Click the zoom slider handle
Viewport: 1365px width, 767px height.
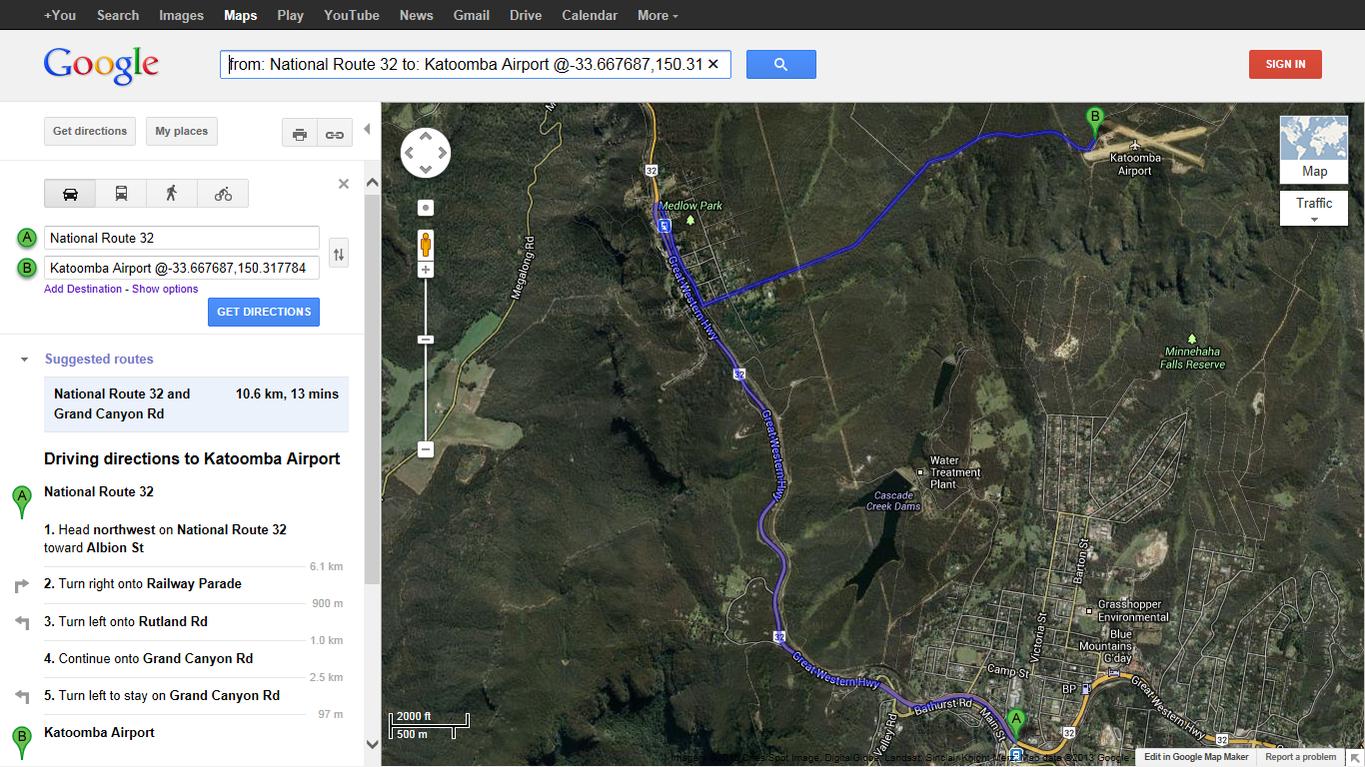coord(425,340)
